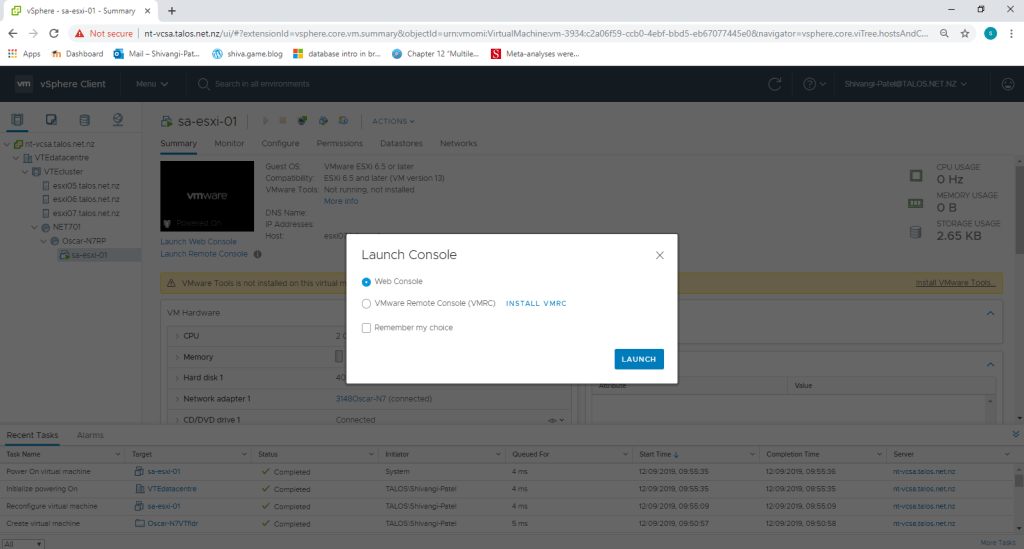Switch to VMs and Templates view icon

coord(51,121)
